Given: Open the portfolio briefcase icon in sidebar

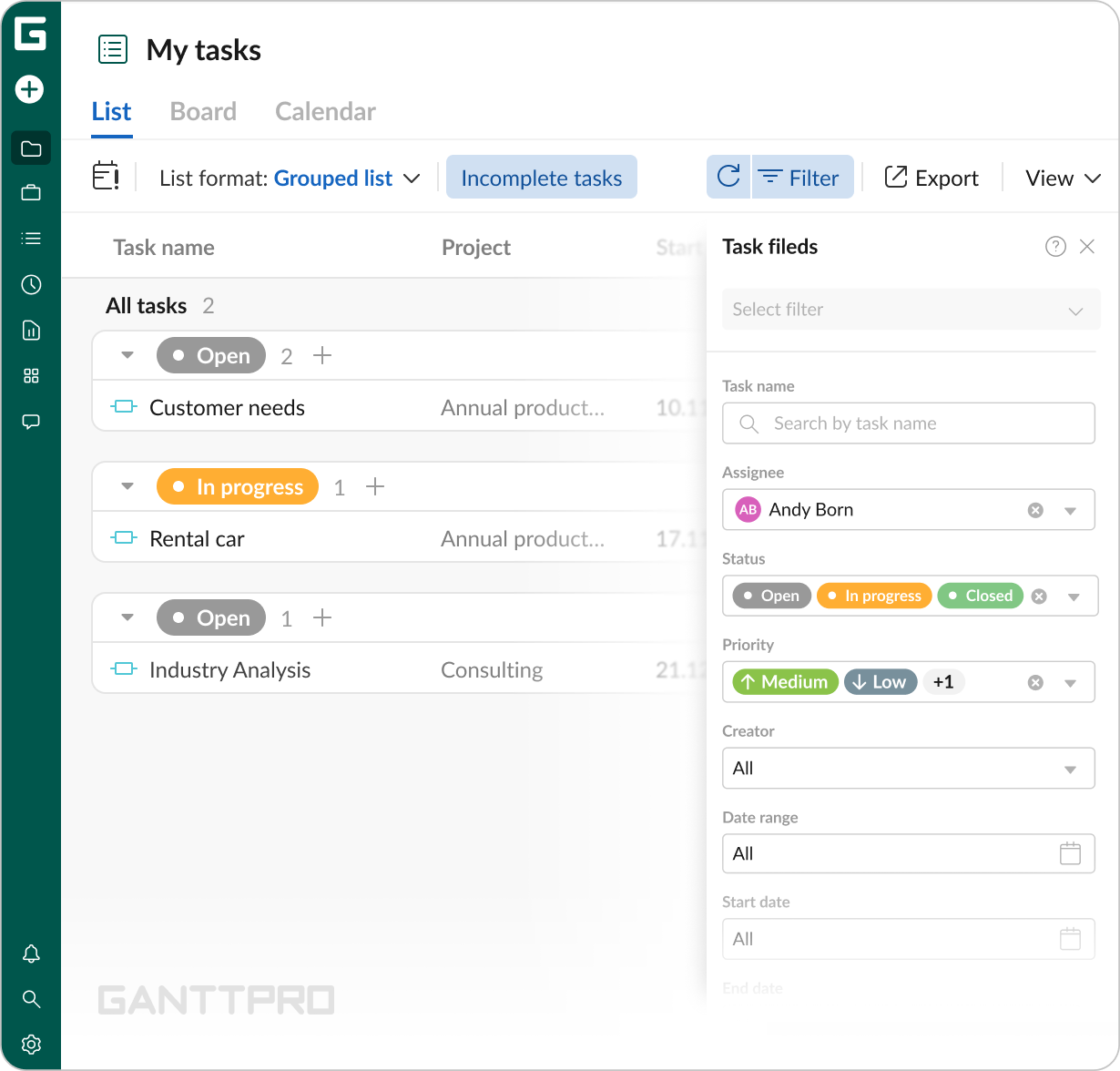Looking at the screenshot, I should tap(31, 193).
